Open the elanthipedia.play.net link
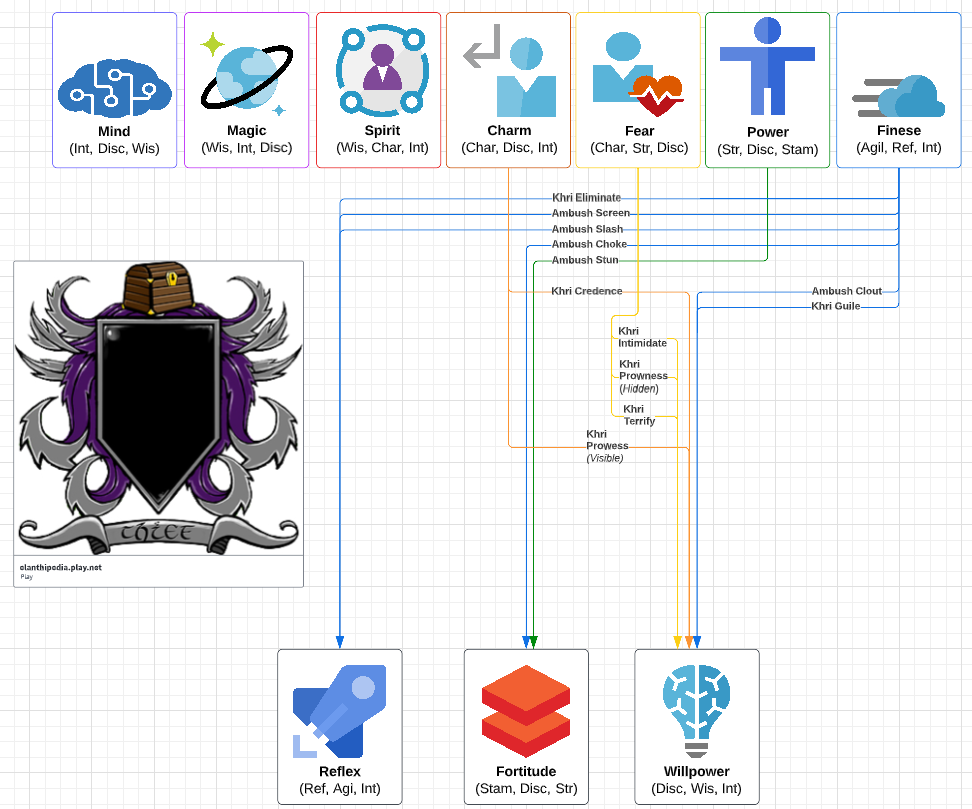The height and width of the screenshot is (809, 972). pos(60,567)
